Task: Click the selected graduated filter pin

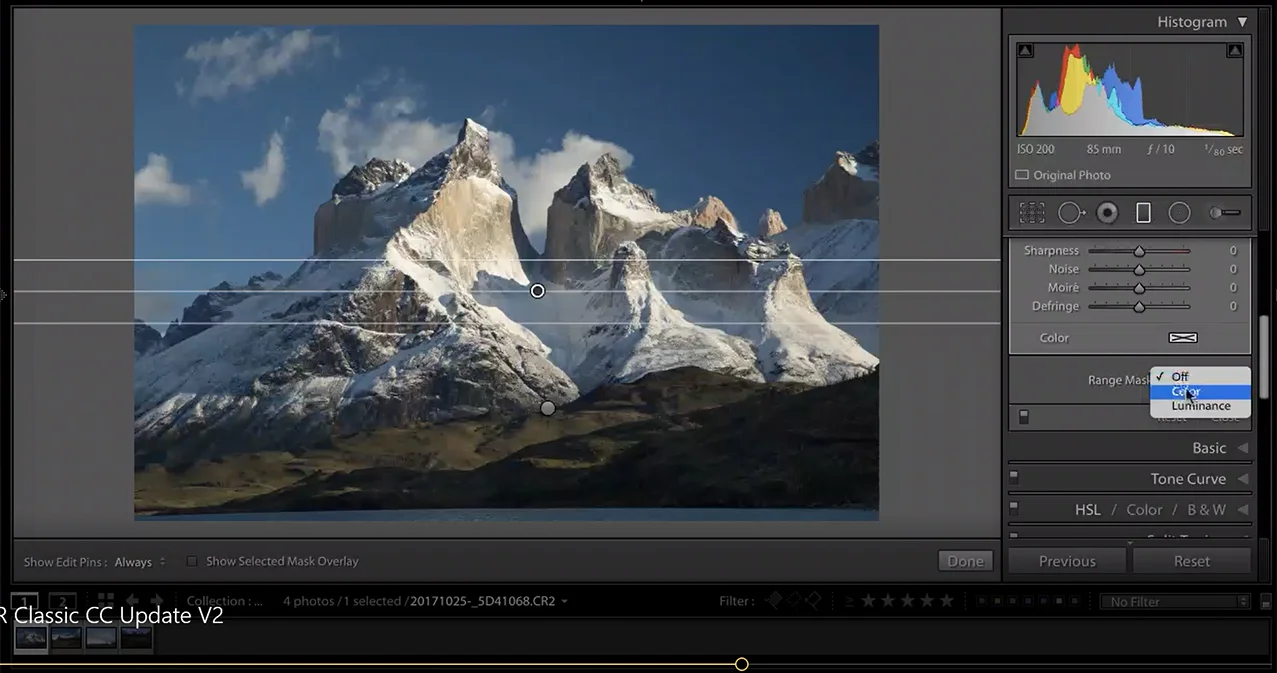Action: coord(537,291)
